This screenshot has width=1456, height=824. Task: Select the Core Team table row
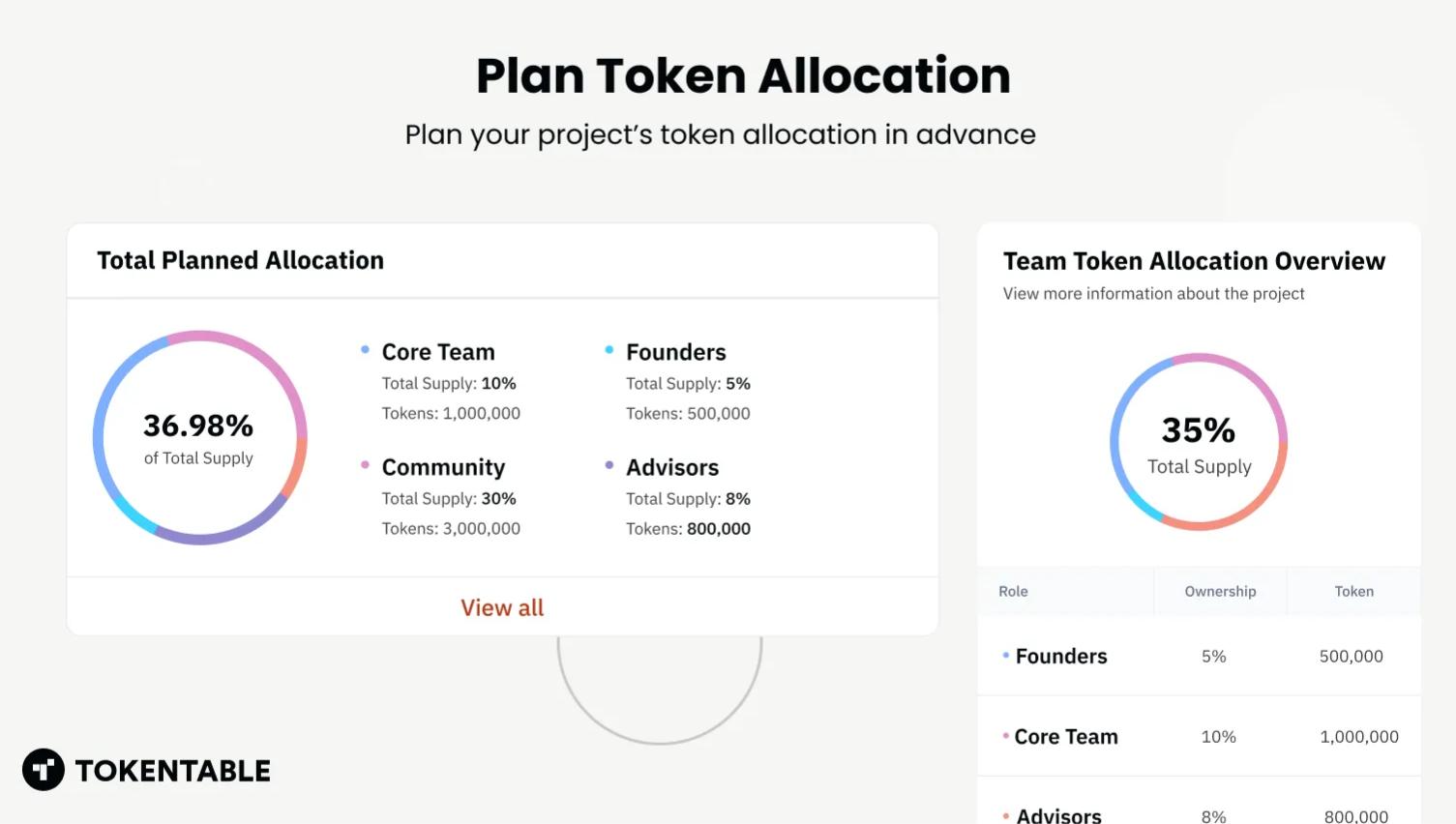click(1199, 736)
